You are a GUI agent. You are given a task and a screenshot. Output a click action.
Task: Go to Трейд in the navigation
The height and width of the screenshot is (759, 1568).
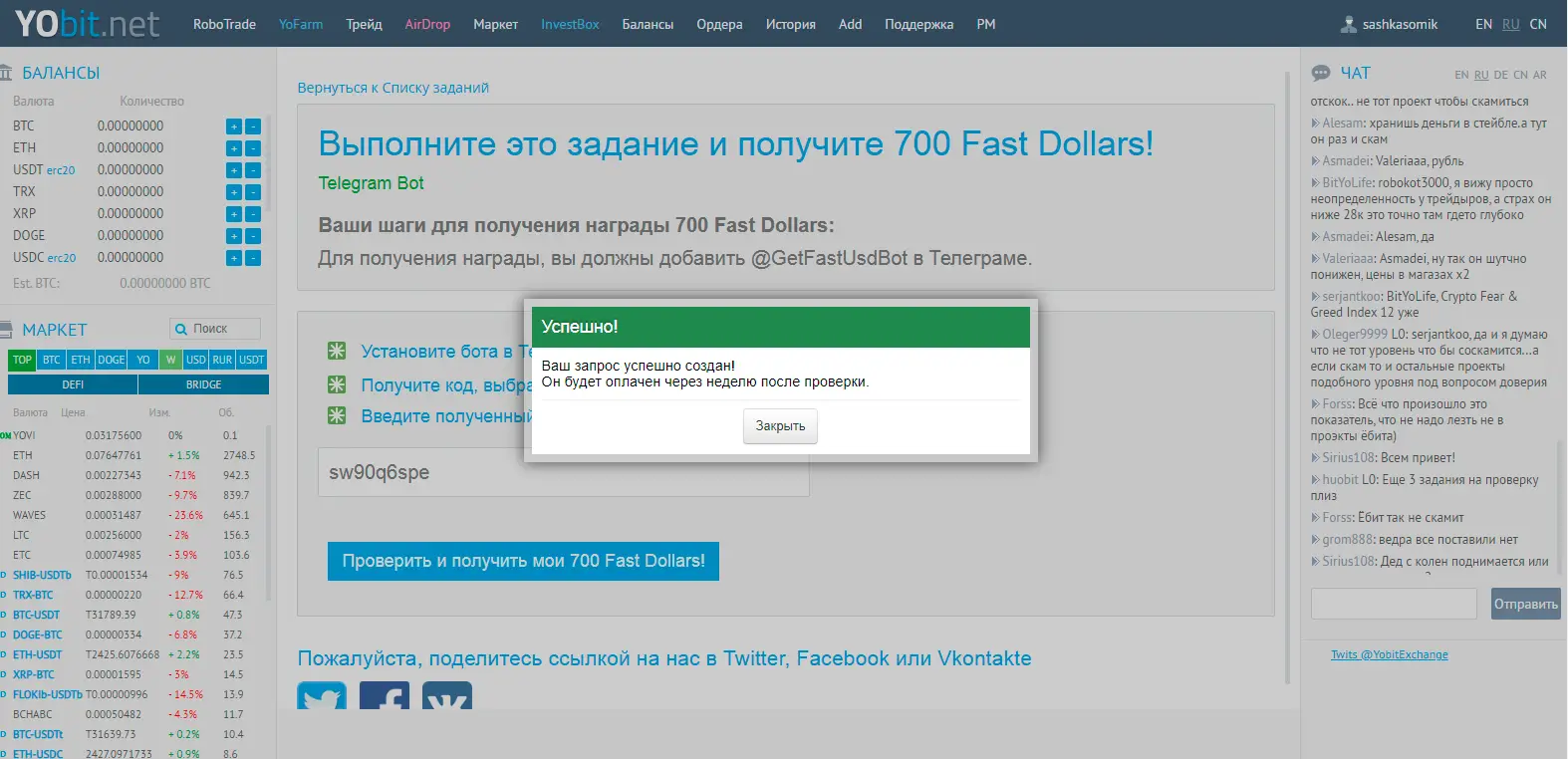click(x=364, y=24)
